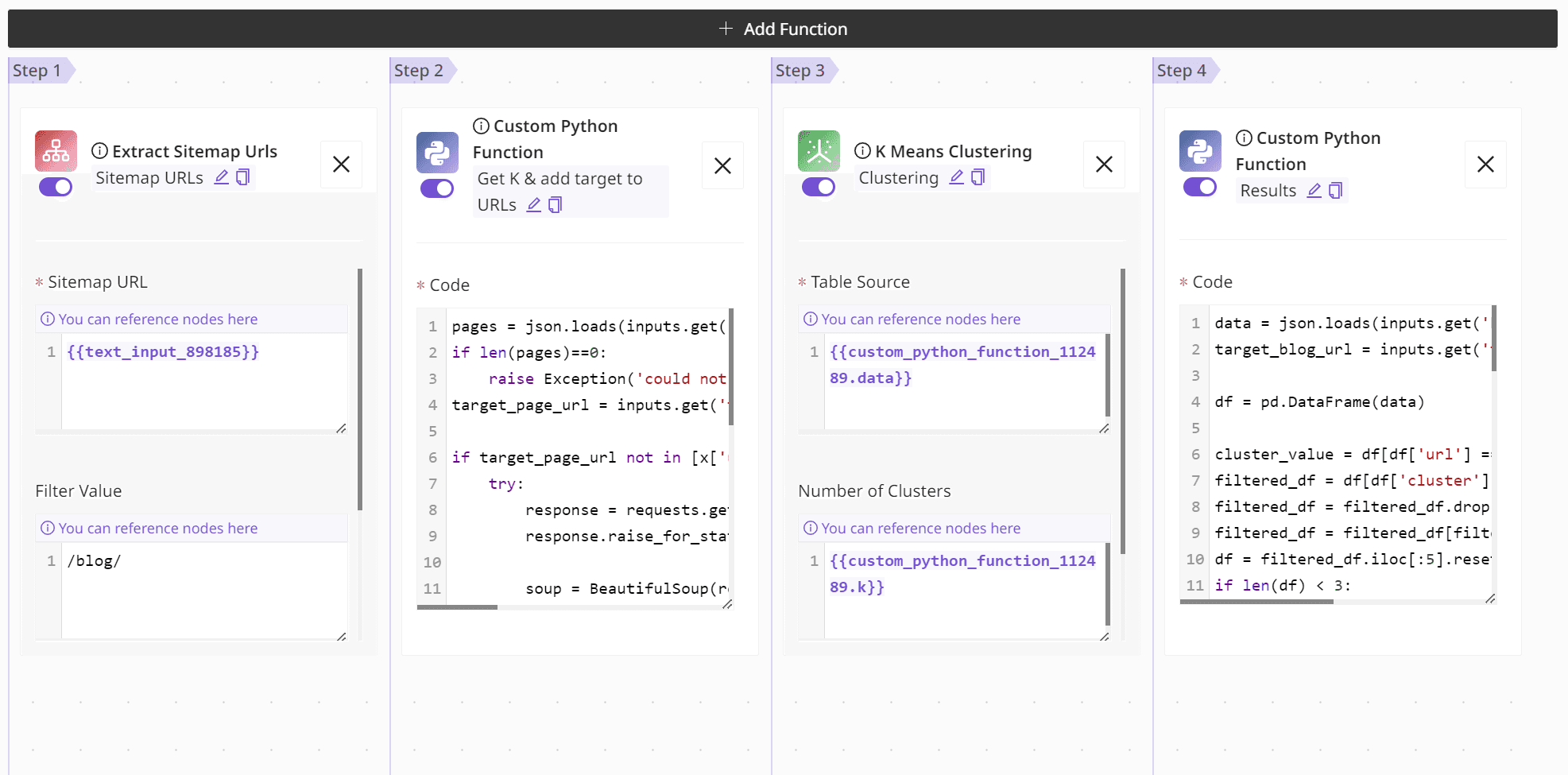Click the Step 1 label
Screen dimensions: 1568x775
pyautogui.click(x=37, y=70)
